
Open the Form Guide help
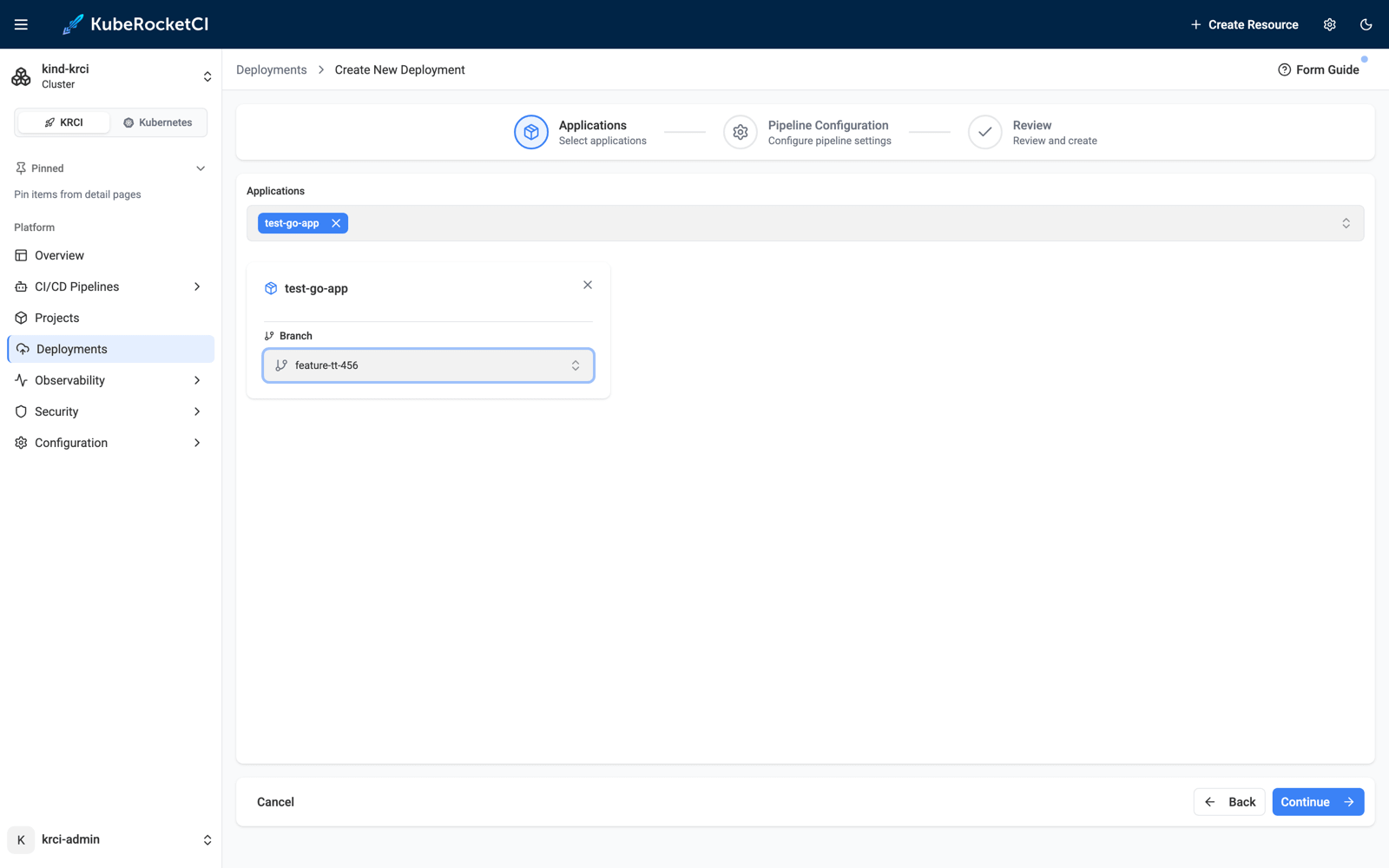(x=1318, y=69)
